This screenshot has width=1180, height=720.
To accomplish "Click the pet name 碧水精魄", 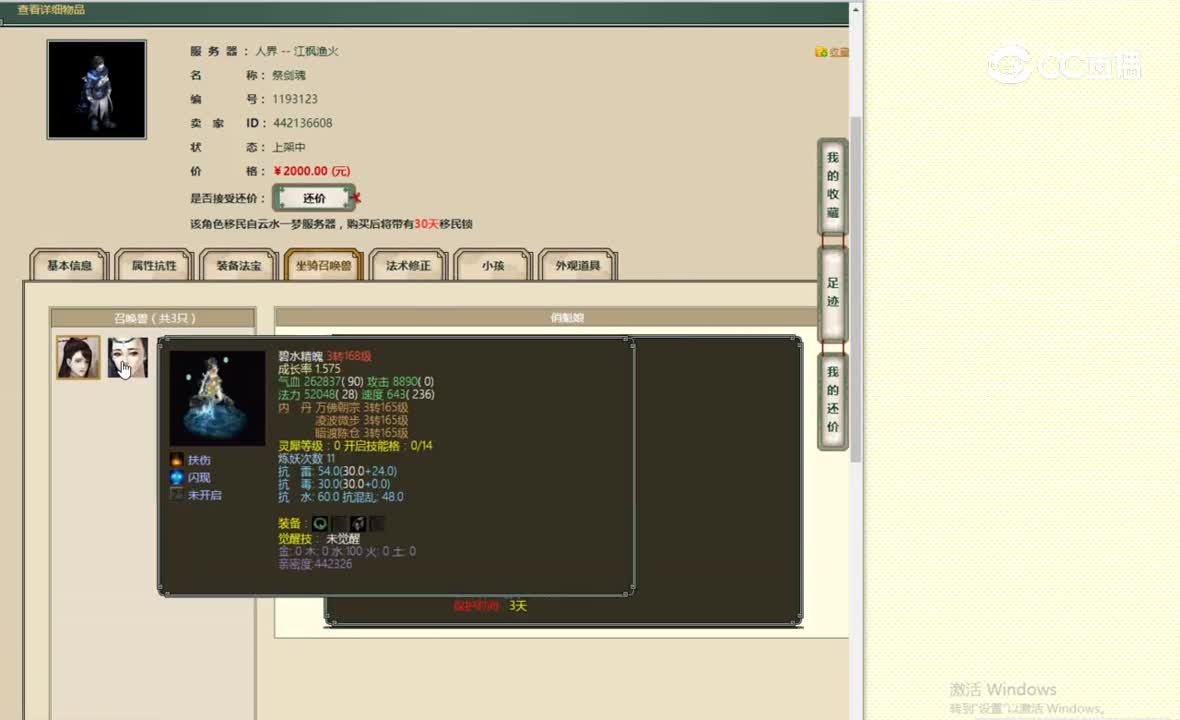I will [300, 356].
